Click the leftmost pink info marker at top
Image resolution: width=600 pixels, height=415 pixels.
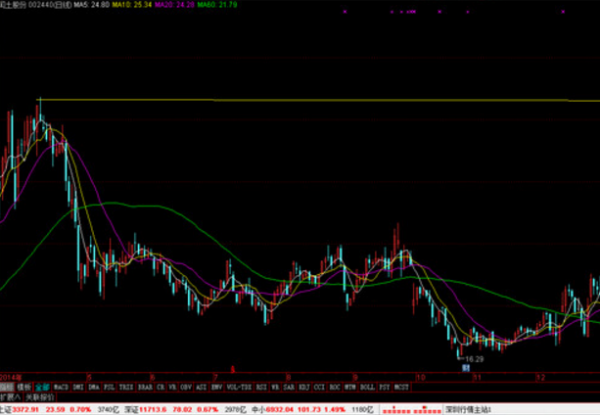pyautogui.click(x=345, y=12)
